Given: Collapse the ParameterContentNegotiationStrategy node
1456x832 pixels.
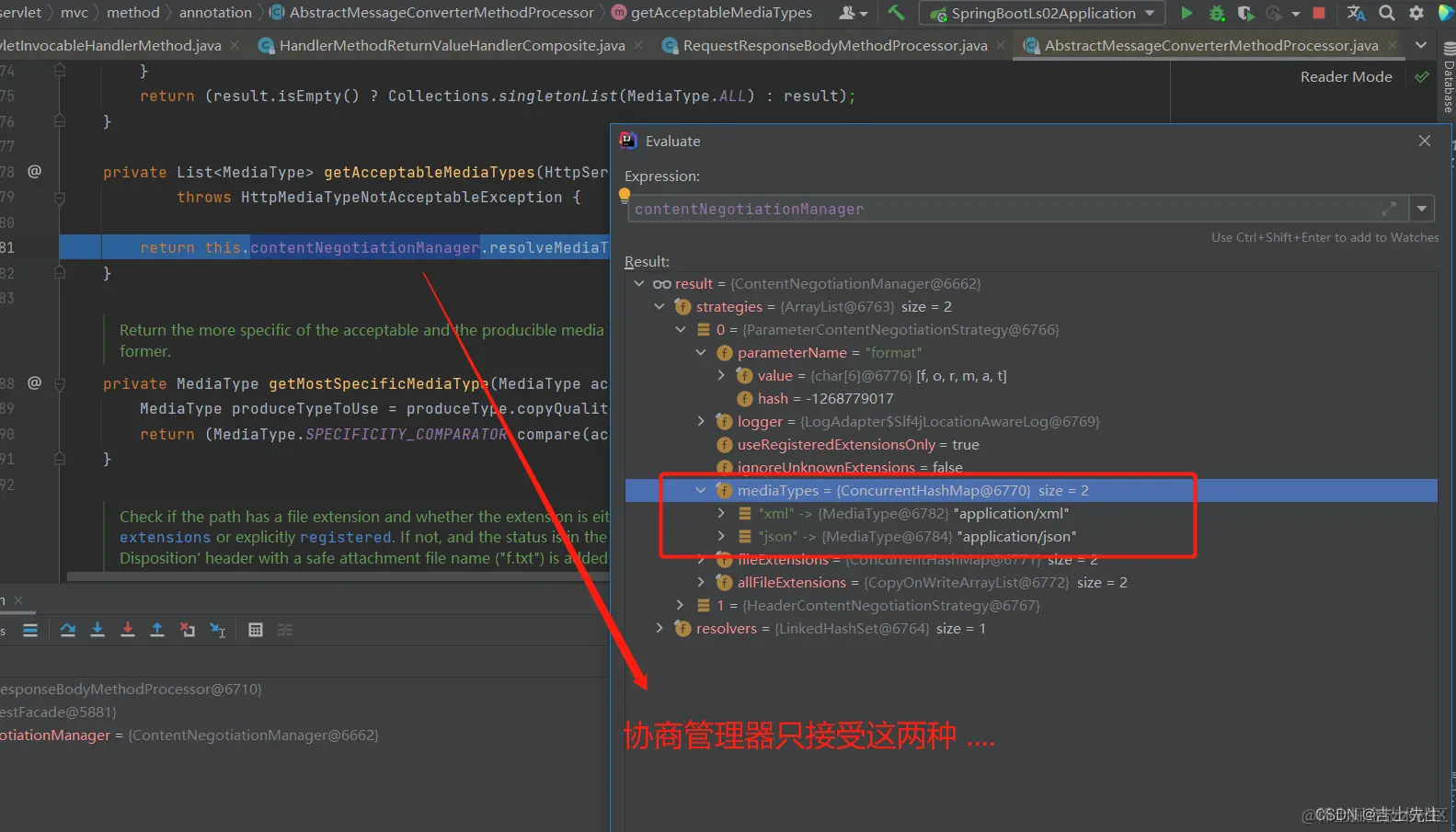Looking at the screenshot, I should tap(681, 329).
